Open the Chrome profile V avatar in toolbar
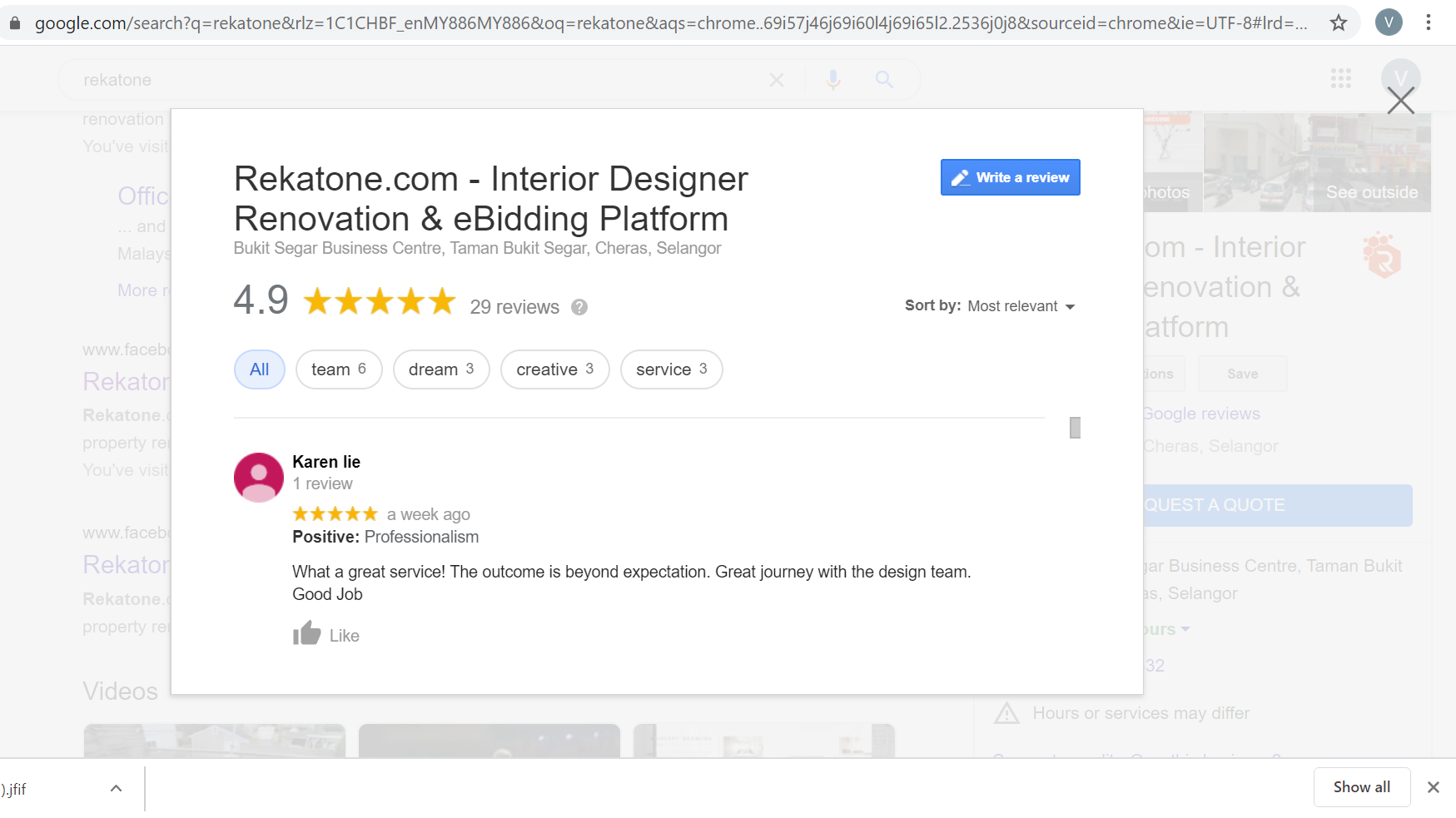Image resolution: width=1456 pixels, height=818 pixels. tap(1389, 22)
